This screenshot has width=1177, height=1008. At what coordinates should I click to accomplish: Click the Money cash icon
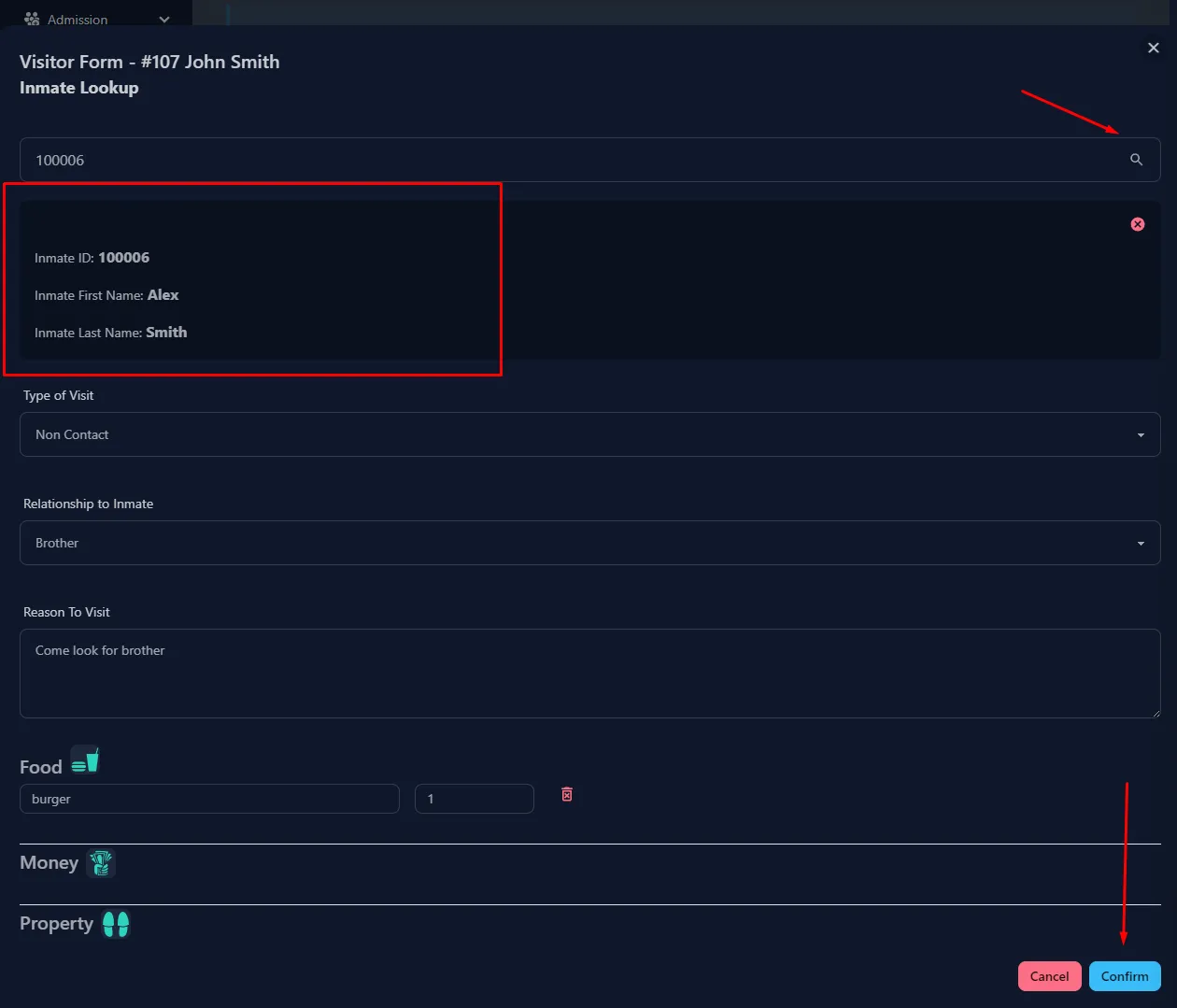coord(101,862)
